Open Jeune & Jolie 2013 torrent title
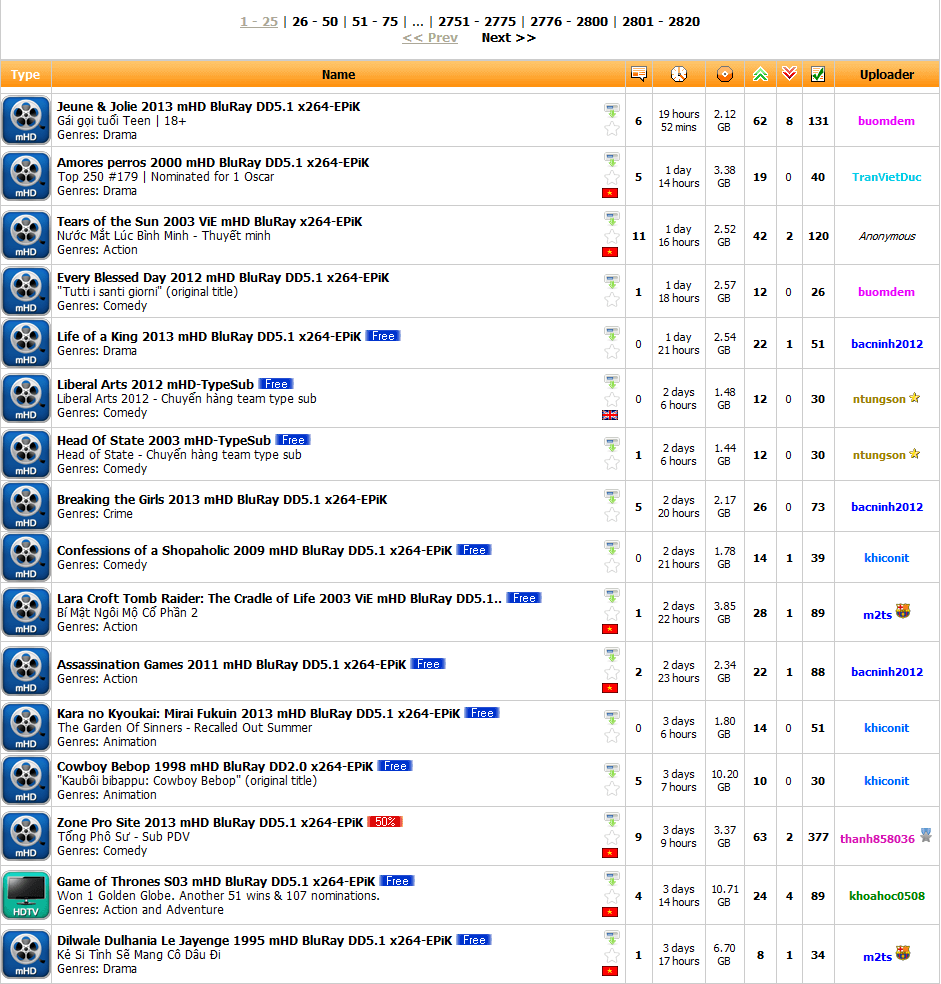Screen dimensions: 941x984 208,107
